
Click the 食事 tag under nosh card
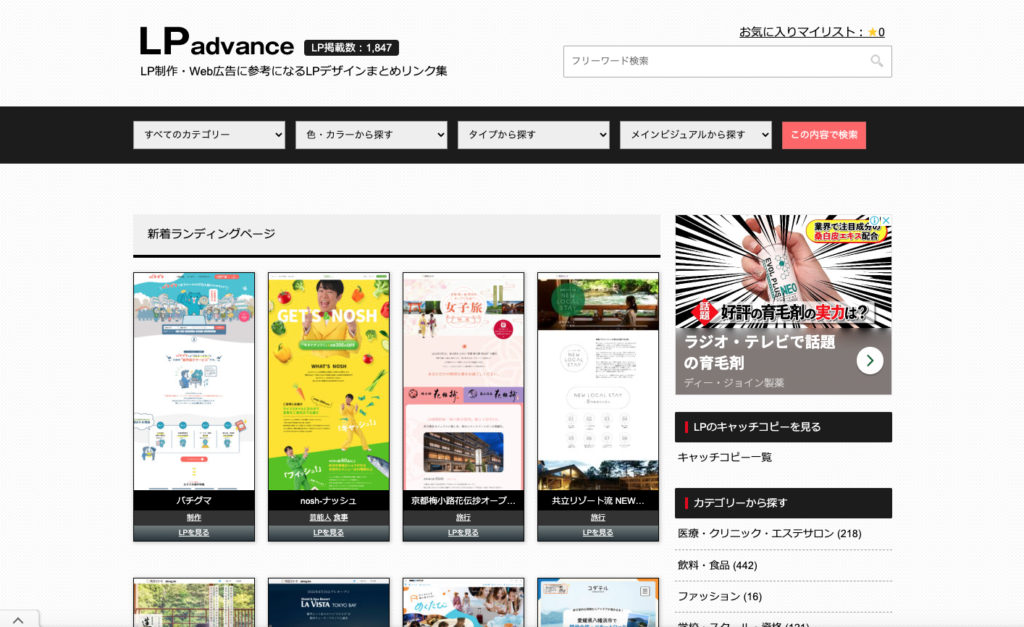[341, 518]
